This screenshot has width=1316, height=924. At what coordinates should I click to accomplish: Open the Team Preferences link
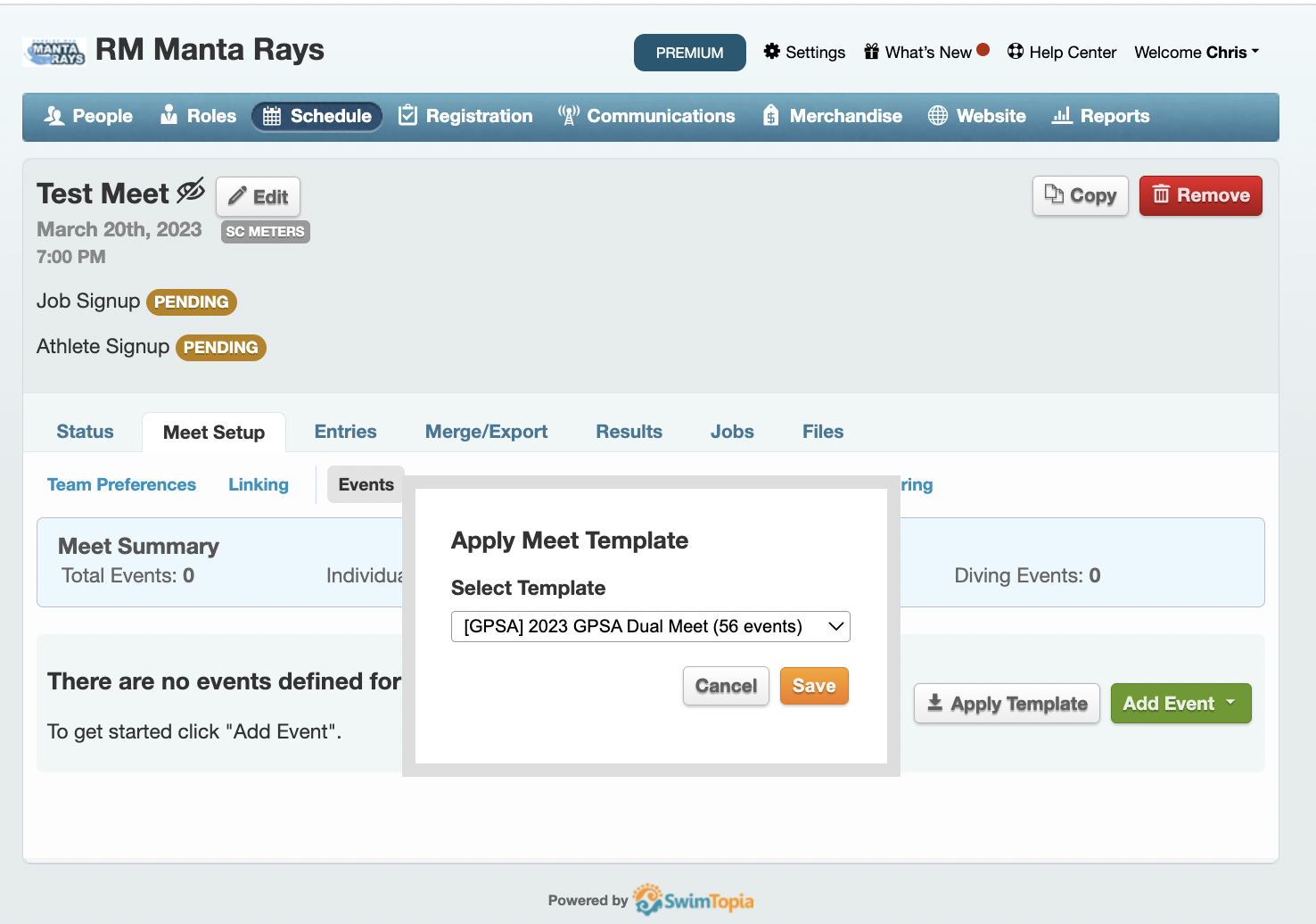click(121, 484)
